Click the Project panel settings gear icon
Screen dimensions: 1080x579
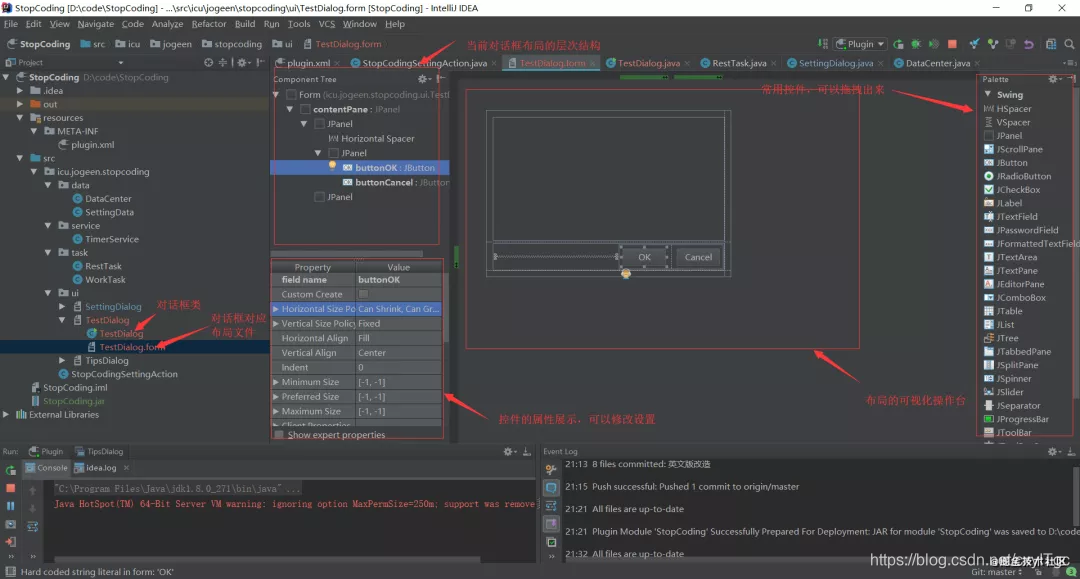242,62
